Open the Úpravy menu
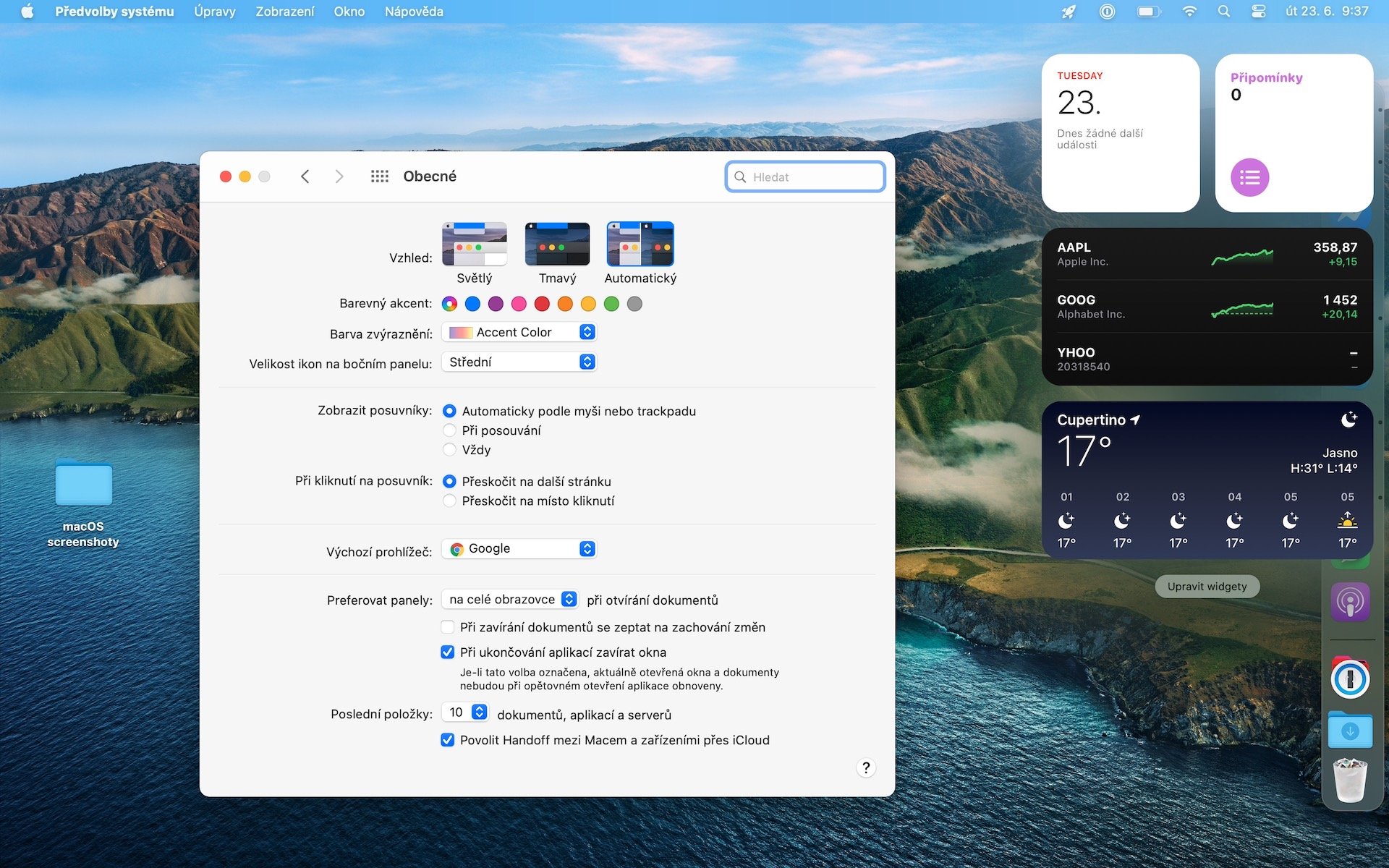1389x868 pixels. [215, 12]
